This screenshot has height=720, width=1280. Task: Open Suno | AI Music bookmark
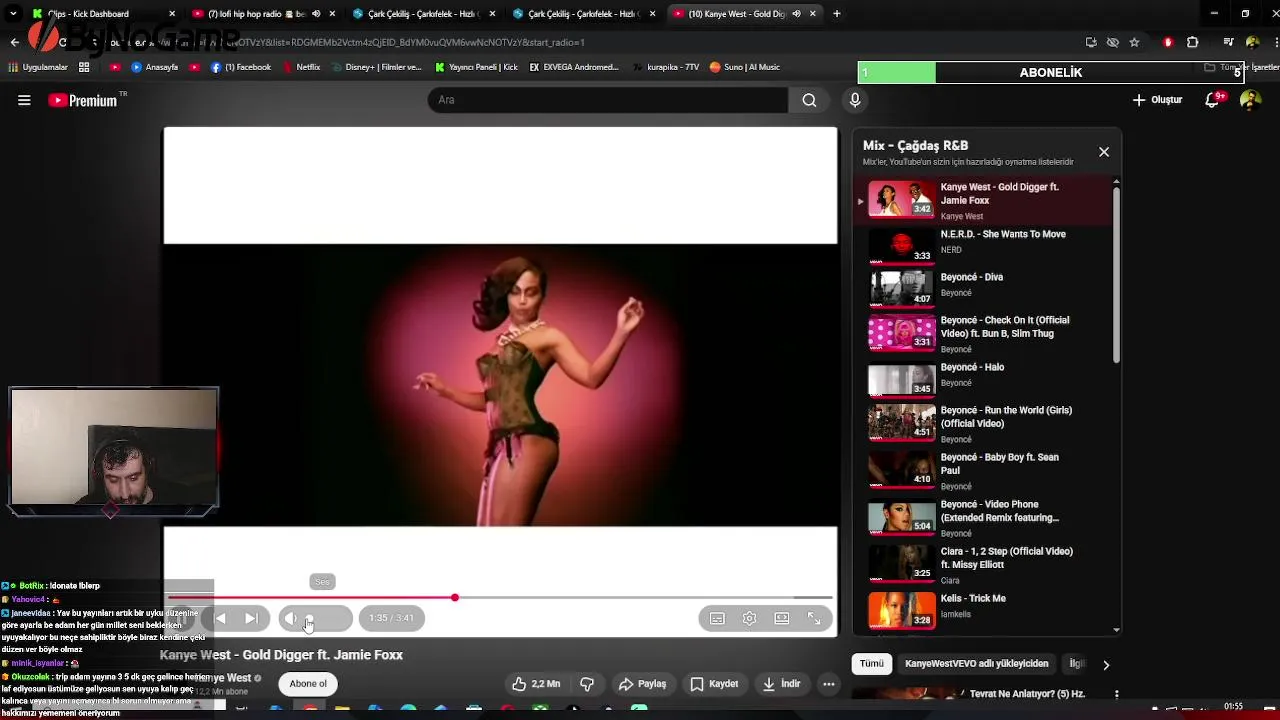coord(745,67)
